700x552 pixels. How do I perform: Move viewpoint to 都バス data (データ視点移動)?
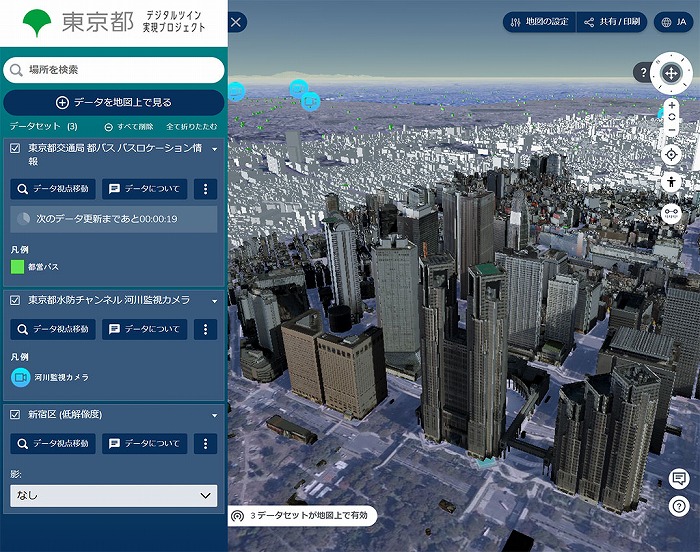click(53, 189)
